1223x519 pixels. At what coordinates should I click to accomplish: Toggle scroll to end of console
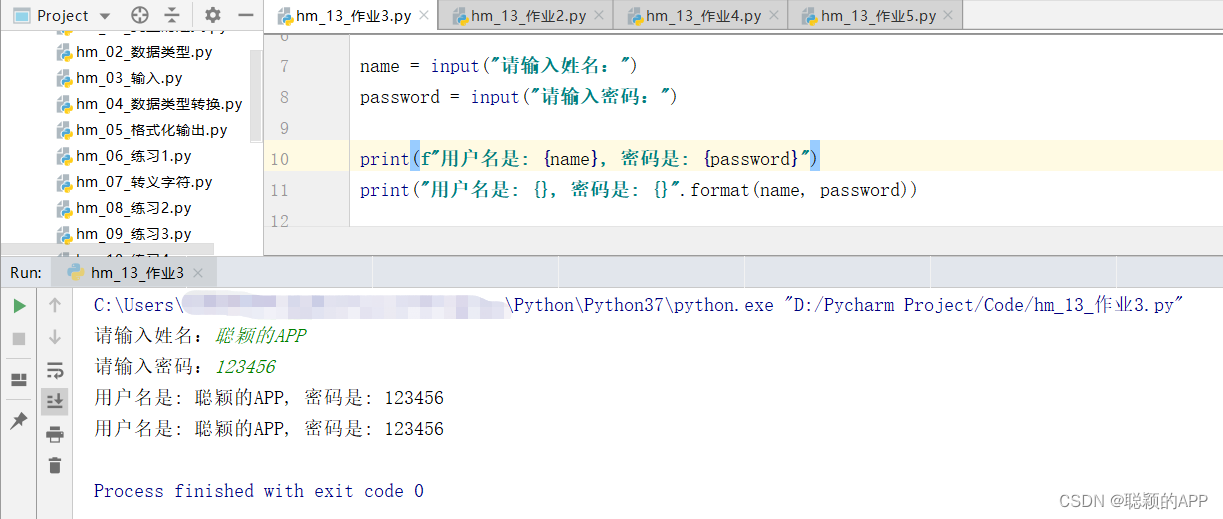click(55, 401)
